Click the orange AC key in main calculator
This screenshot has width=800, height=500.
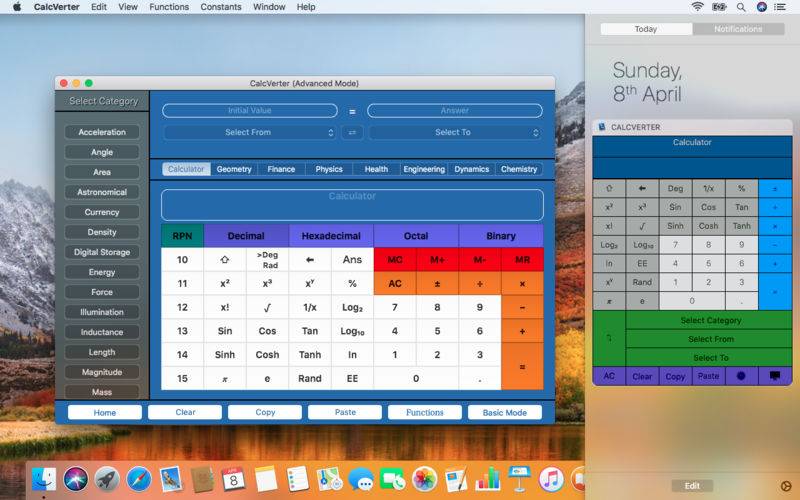tap(395, 284)
